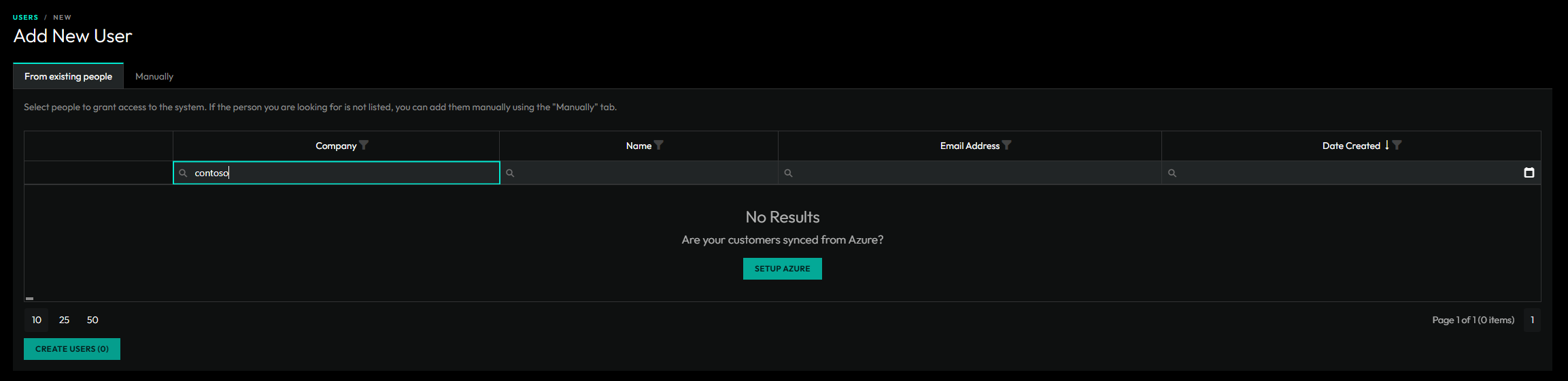Click the search icon in Name filter box

(510, 173)
